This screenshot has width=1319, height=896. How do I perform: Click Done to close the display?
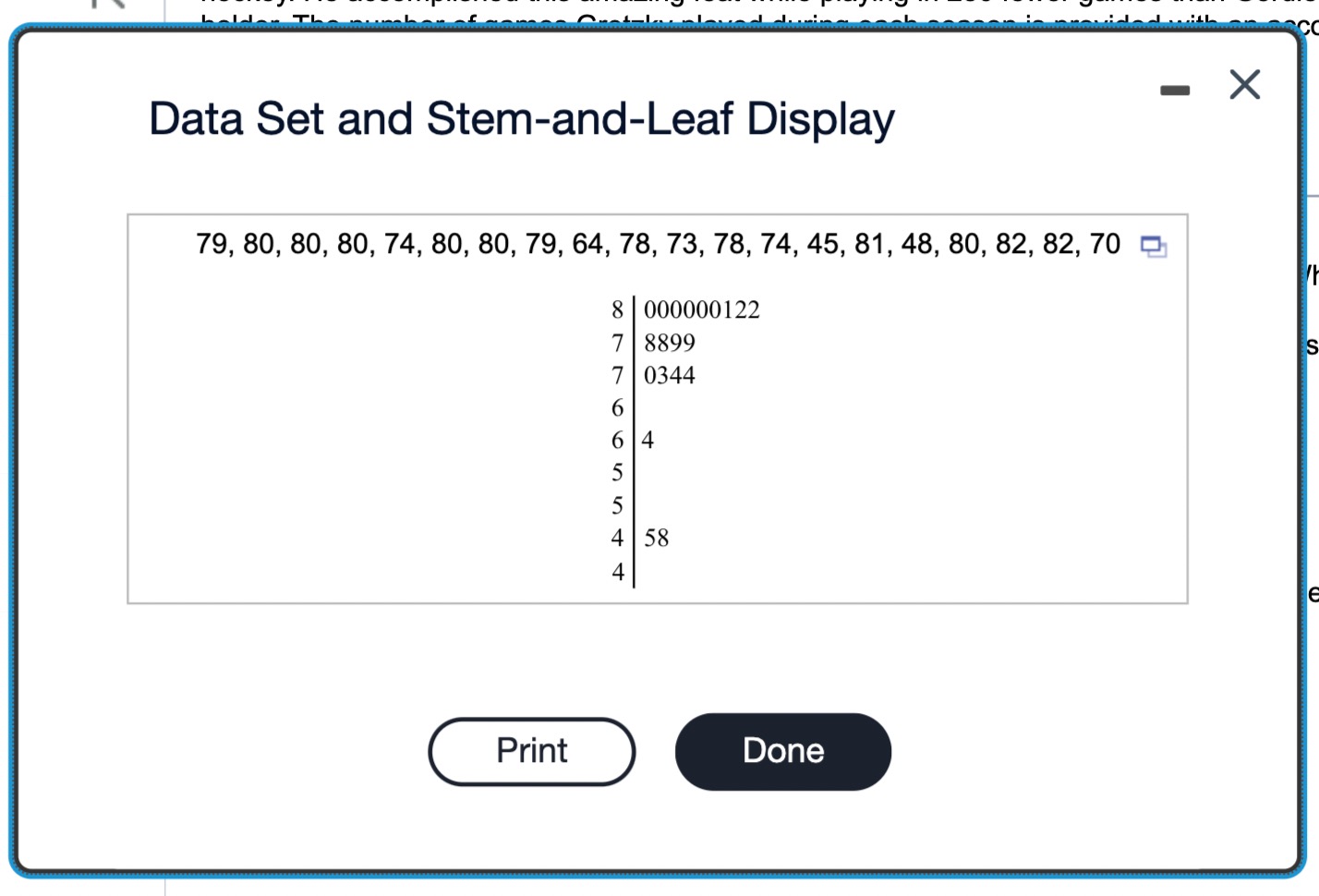[x=782, y=751]
